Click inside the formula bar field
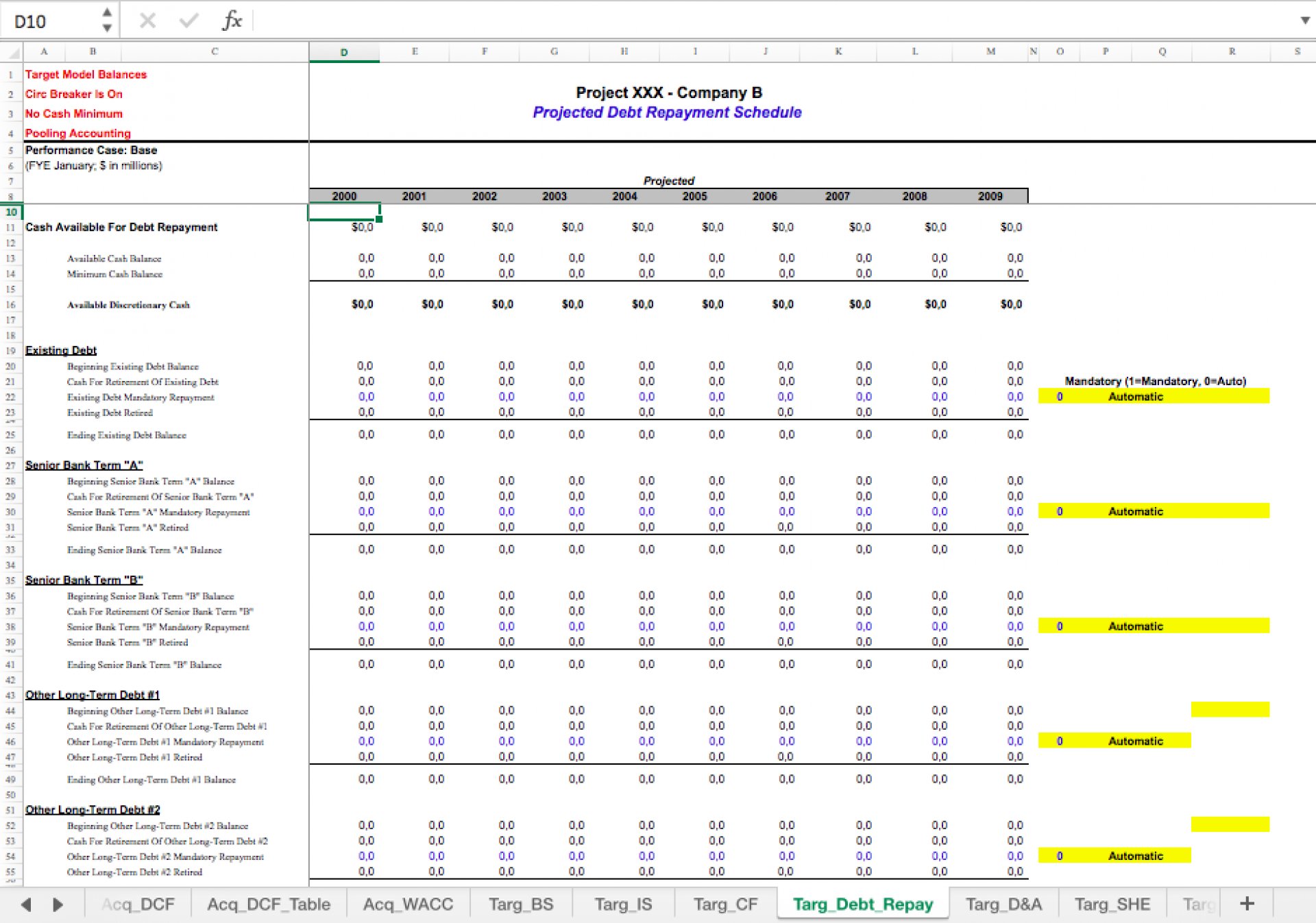Viewport: 1316px width, 923px height. point(775,21)
